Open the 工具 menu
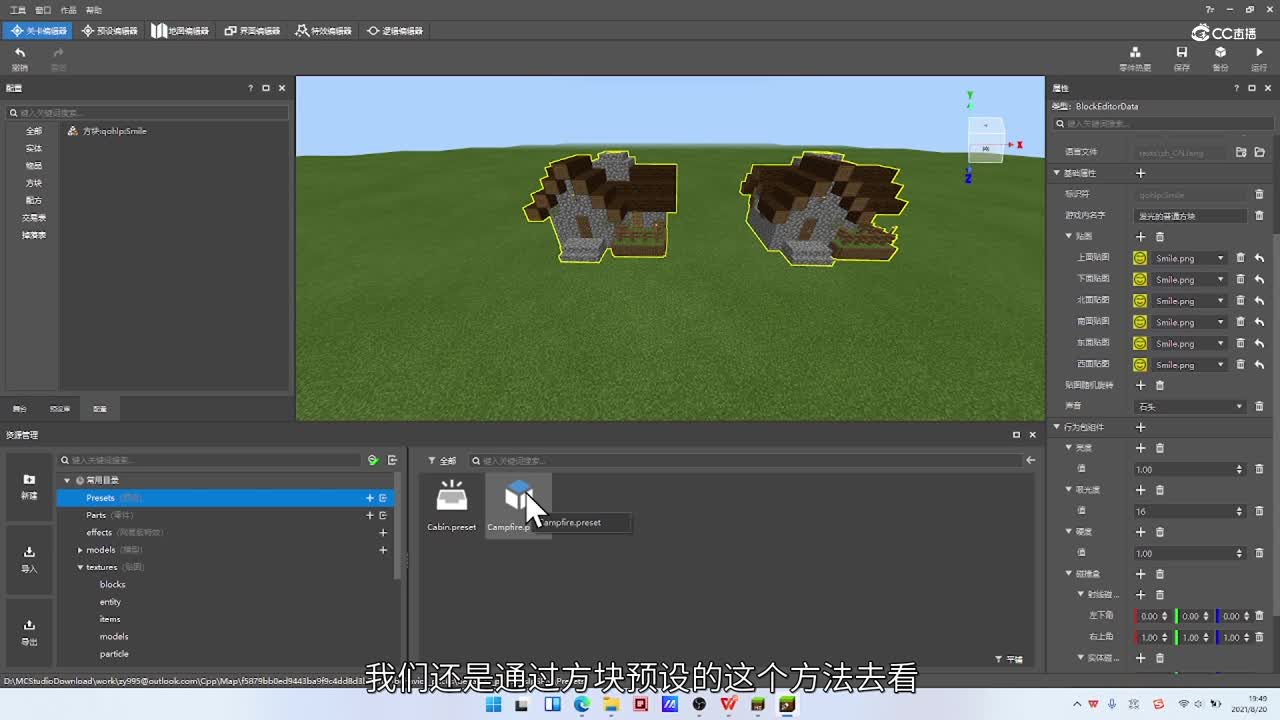The image size is (1280, 720). [18, 10]
